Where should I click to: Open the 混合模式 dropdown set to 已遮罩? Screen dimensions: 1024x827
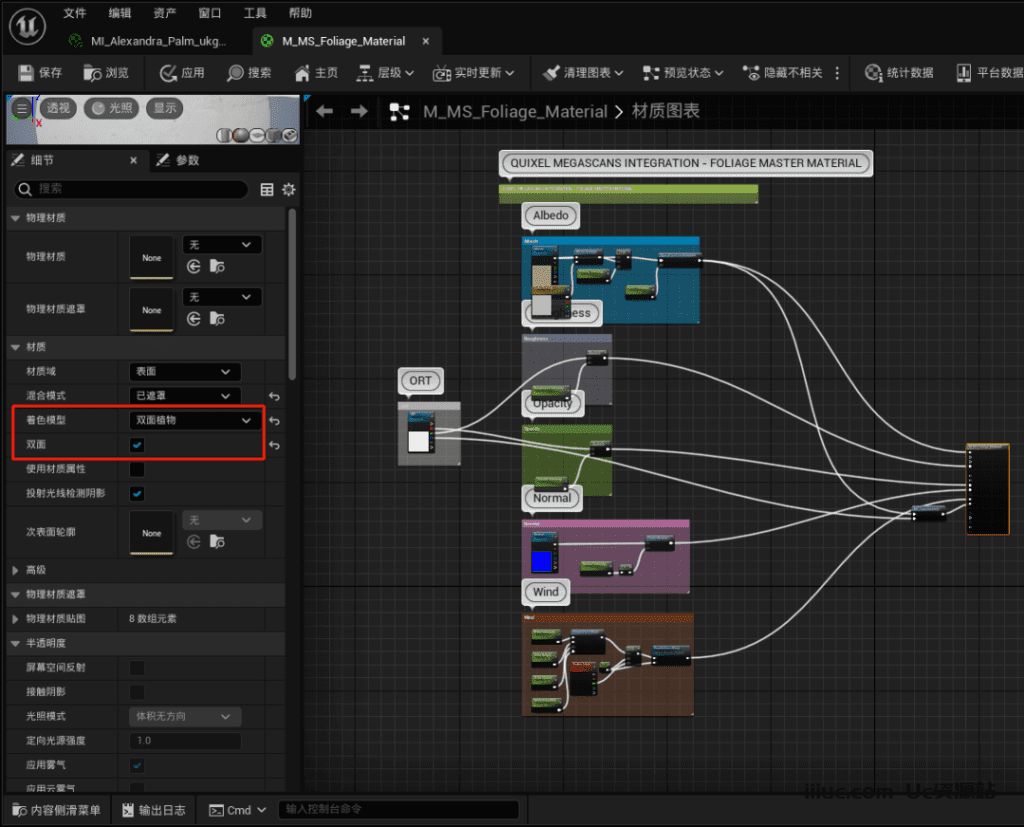[x=185, y=396]
